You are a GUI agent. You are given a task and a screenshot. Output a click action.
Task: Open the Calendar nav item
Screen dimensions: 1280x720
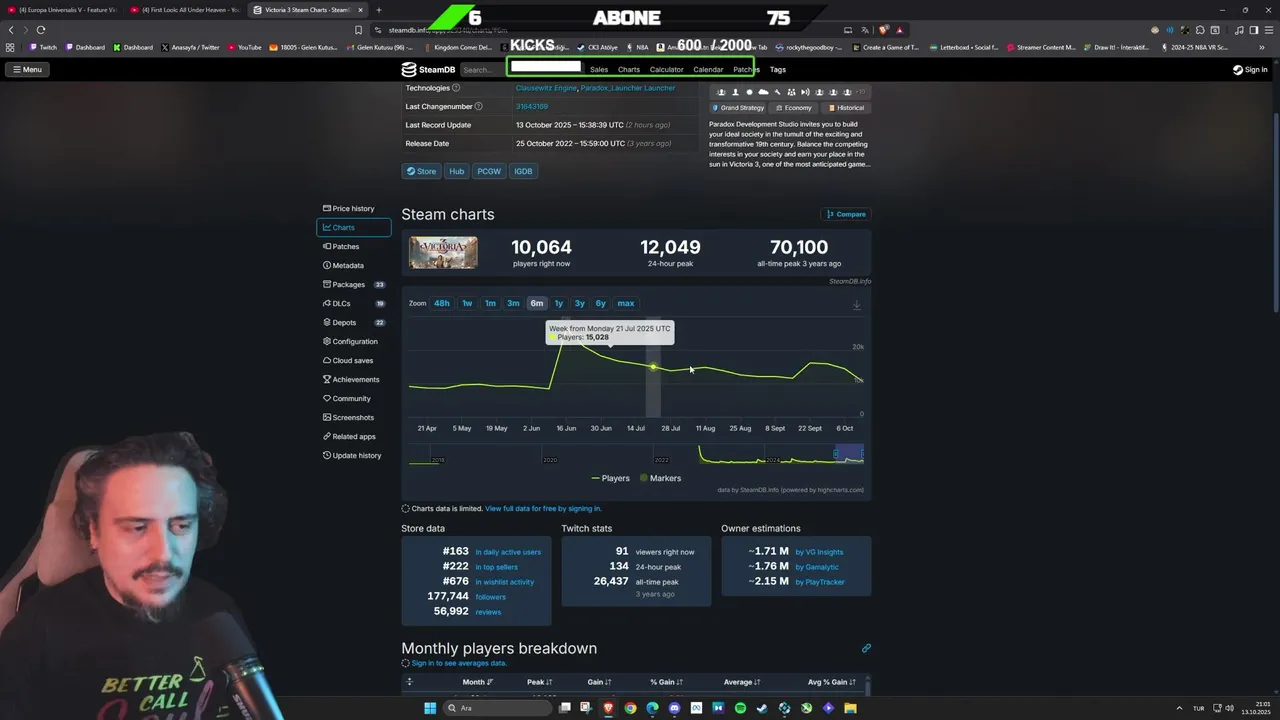click(708, 70)
